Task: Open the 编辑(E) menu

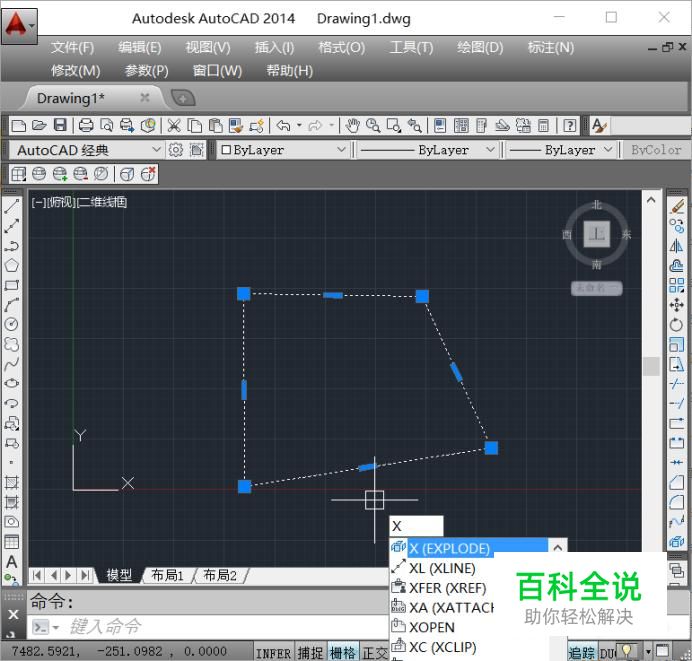Action: pos(140,47)
